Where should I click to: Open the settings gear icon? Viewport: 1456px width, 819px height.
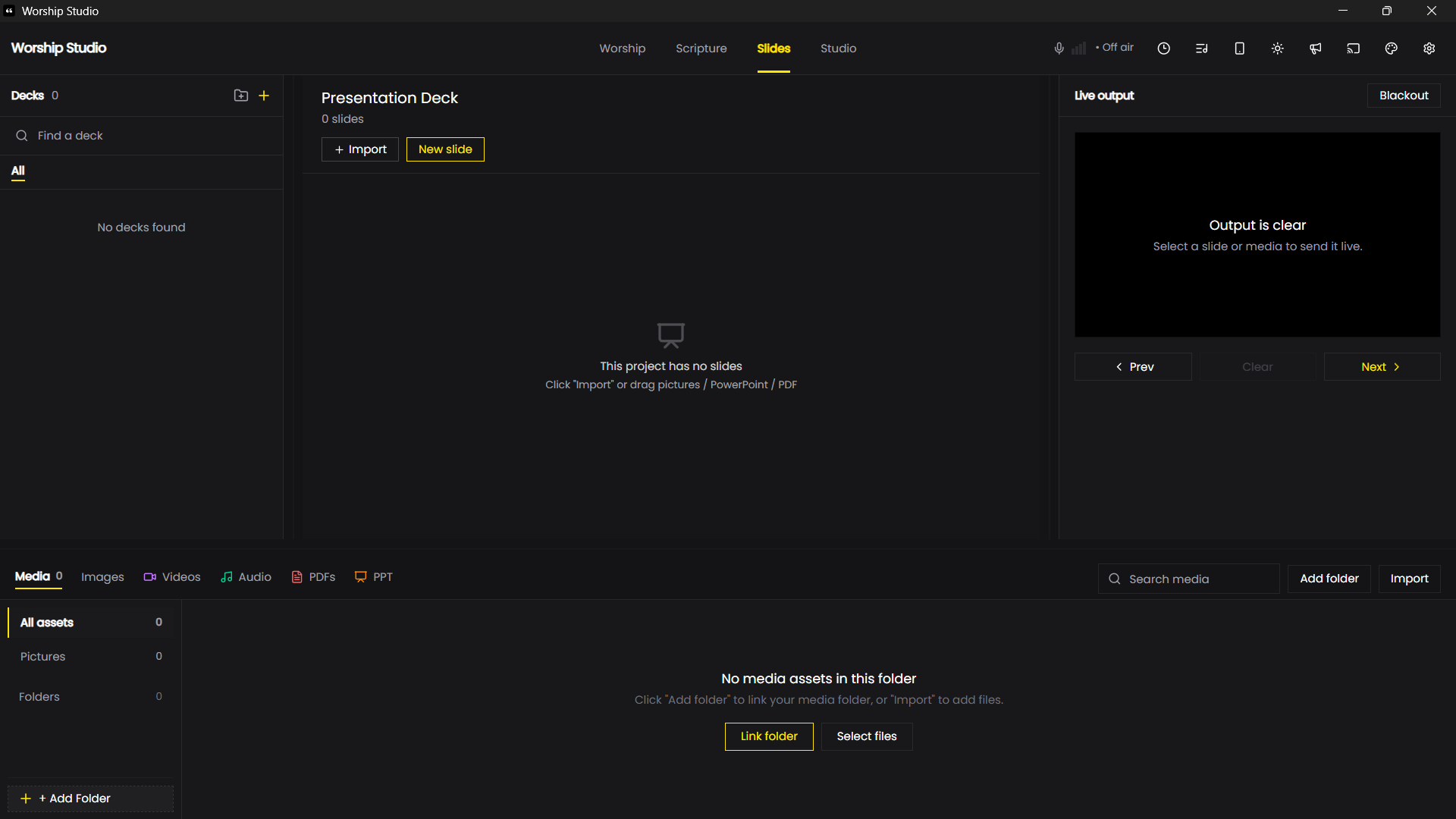[1429, 49]
